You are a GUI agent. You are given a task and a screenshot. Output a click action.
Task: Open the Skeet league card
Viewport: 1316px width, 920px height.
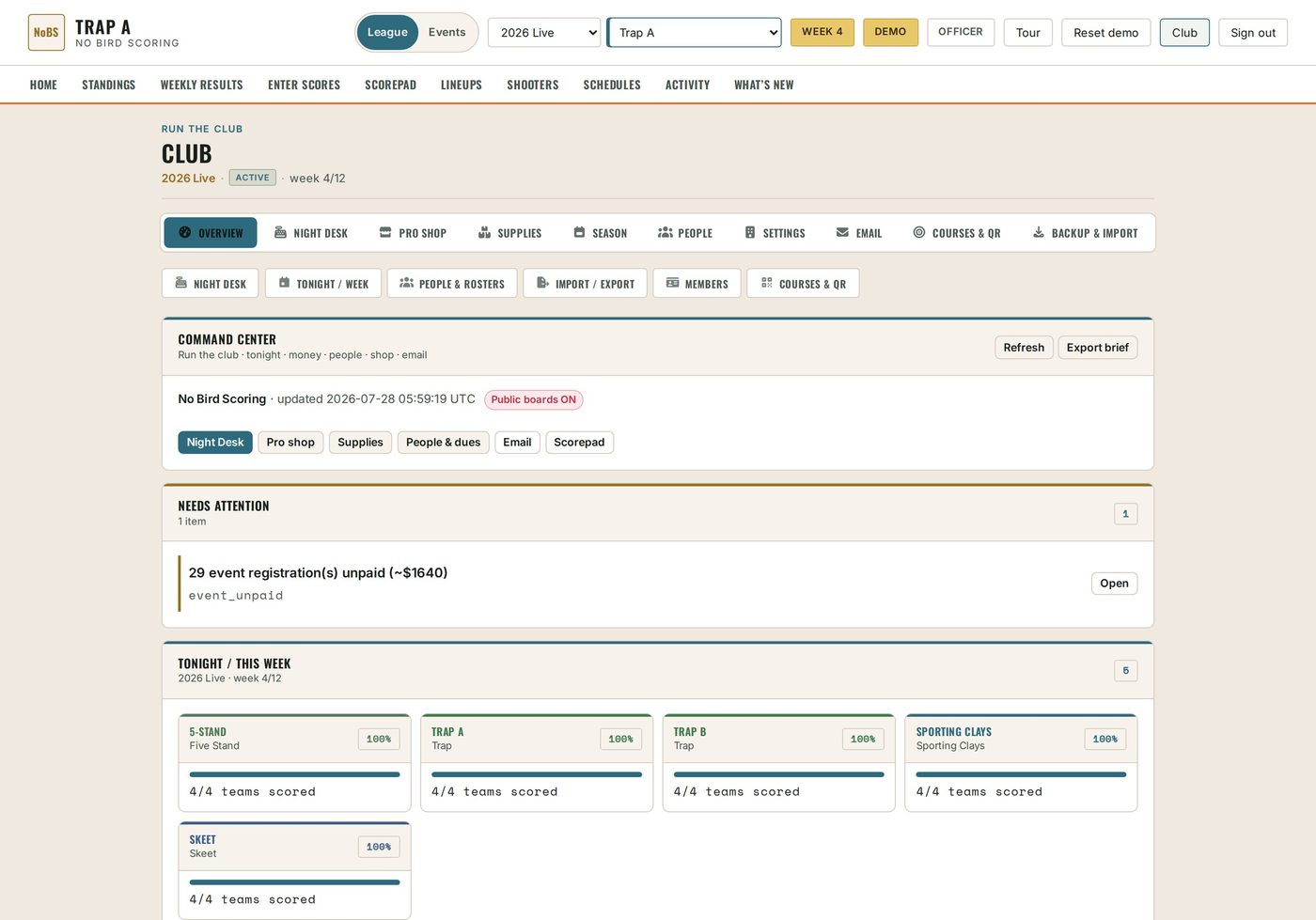[294, 870]
